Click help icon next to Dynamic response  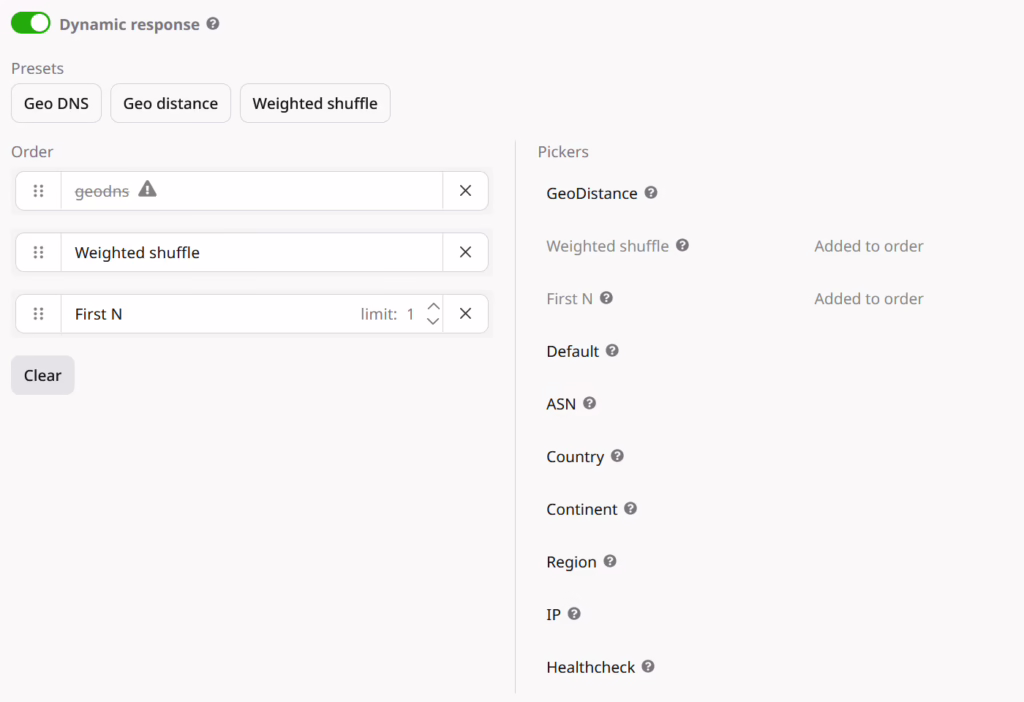pos(213,24)
